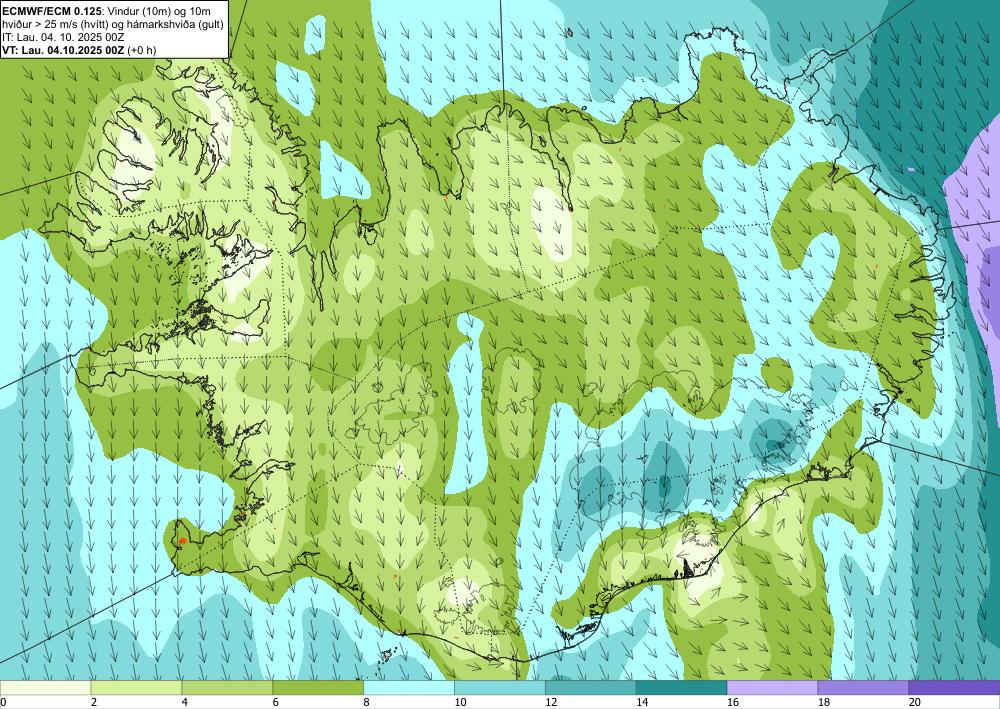Click the 18-20 m/s purple legend swatch

click(x=863, y=688)
